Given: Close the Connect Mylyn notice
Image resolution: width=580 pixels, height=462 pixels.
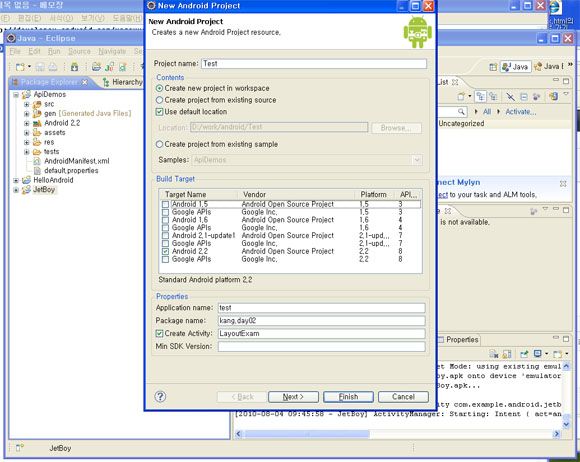Looking at the screenshot, I should [563, 183].
